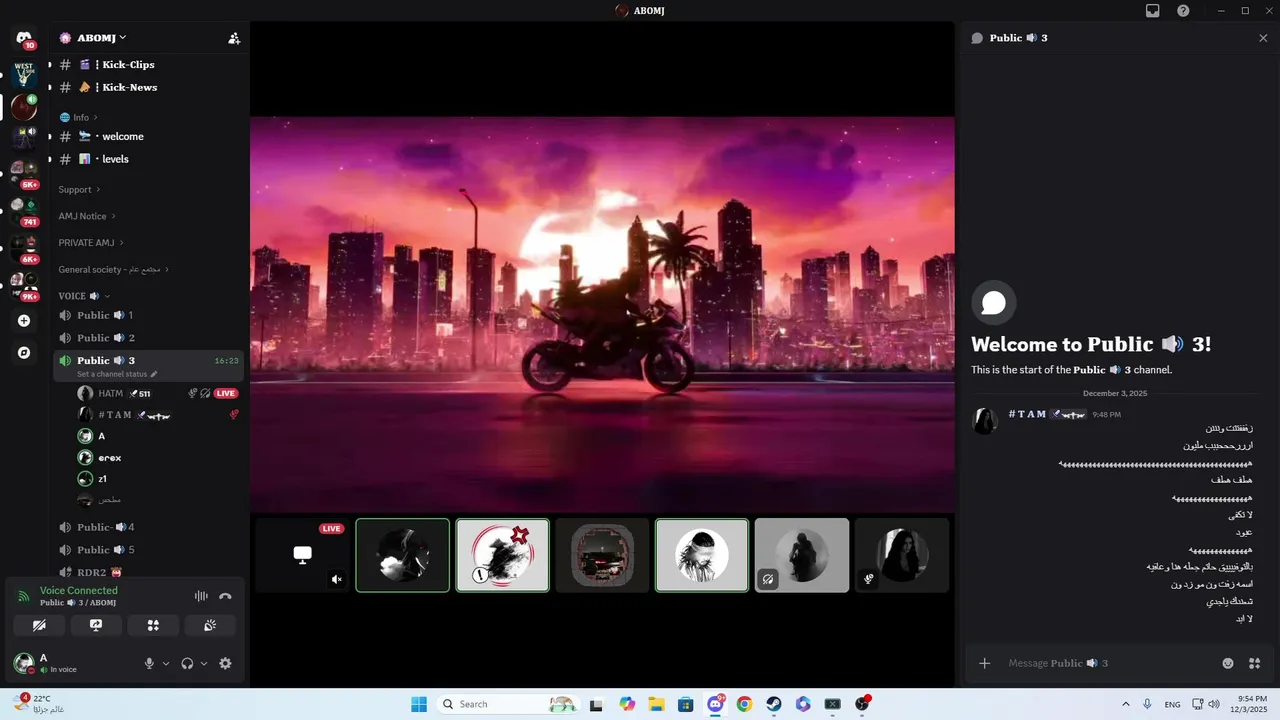The height and width of the screenshot is (720, 1280).
Task: Open headphones output options arrow
Action: [x=204, y=663]
